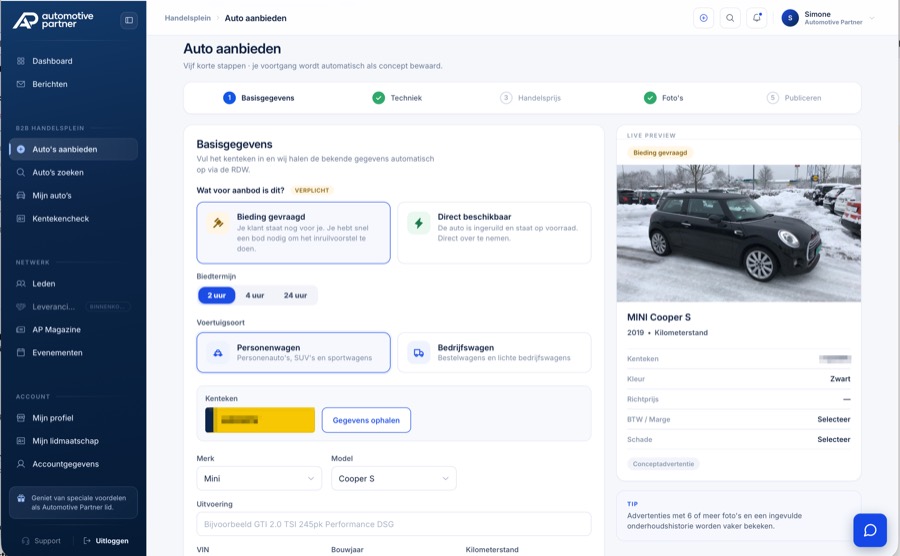This screenshot has height=556, width=900.
Task: Click the Berichten envelope icon
Action: (x=21, y=84)
